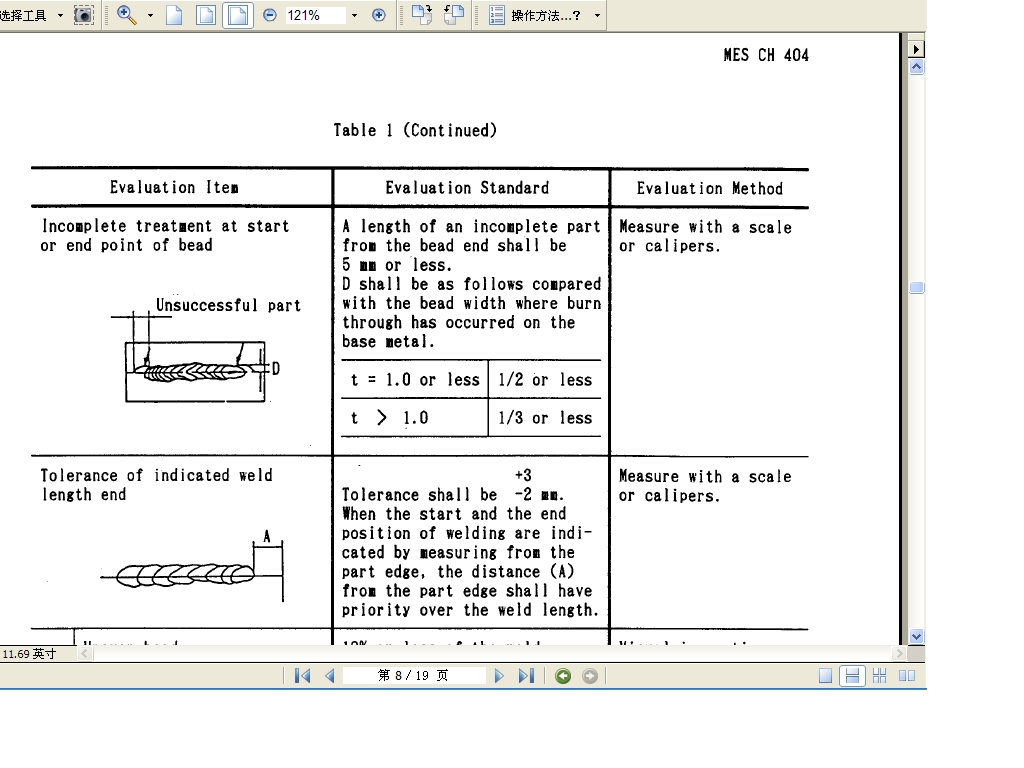Image resolution: width=1024 pixels, height=768 pixels.
Task: Select the zoom-in magnifier tool
Action: click(127, 15)
